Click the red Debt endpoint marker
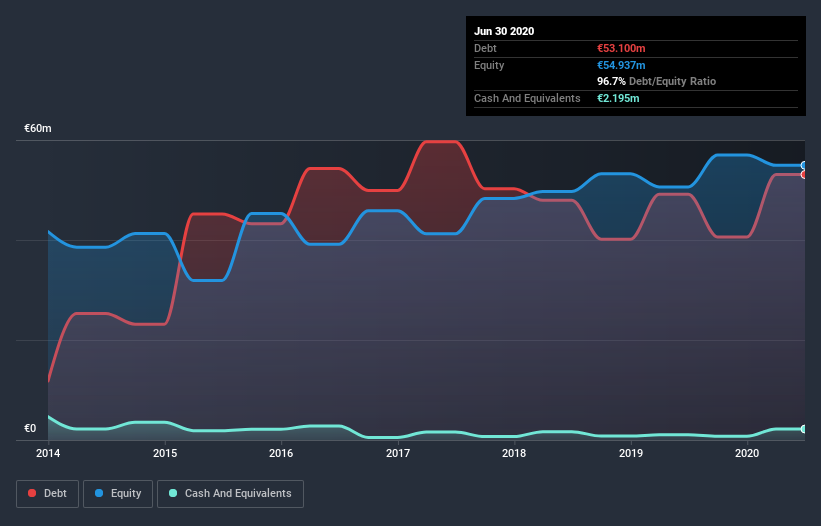Image resolution: width=821 pixels, height=526 pixels. point(804,174)
